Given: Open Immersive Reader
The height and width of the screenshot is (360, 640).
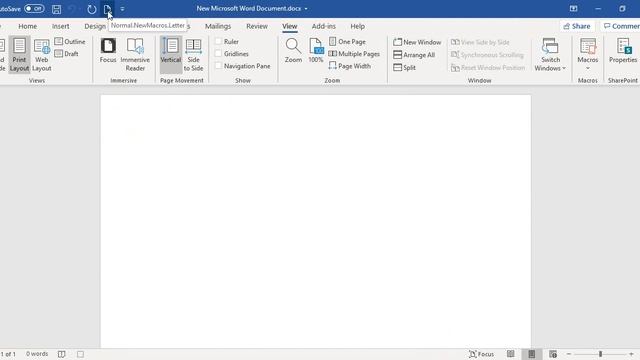Looking at the screenshot, I should coord(135,55).
